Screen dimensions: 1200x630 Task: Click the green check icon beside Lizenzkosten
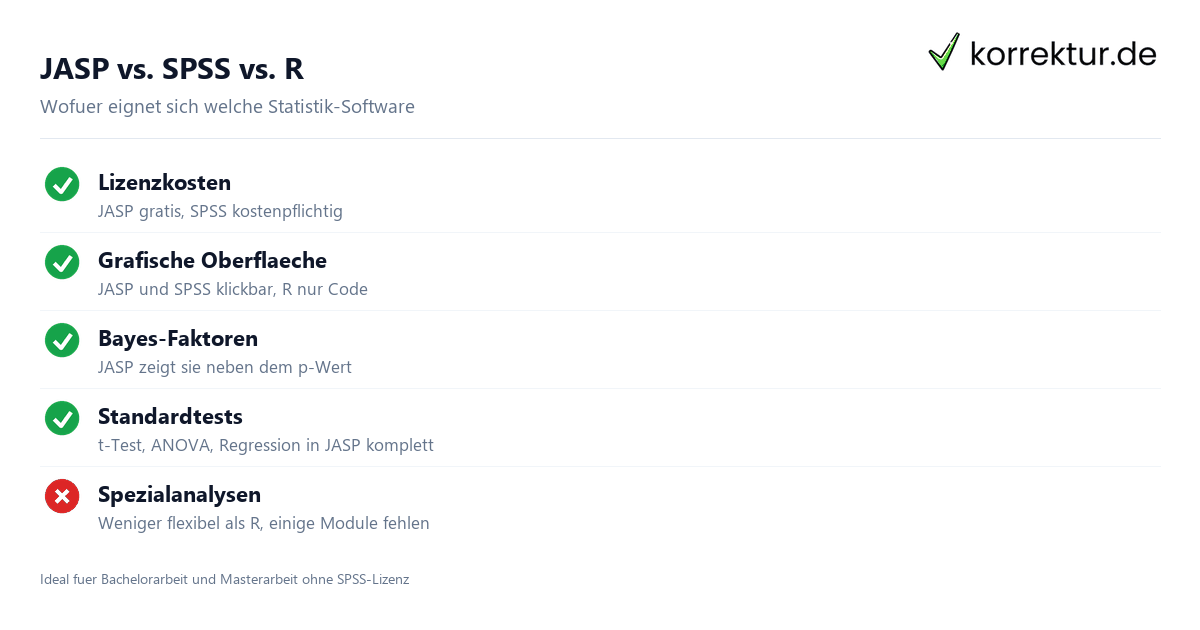point(62,184)
